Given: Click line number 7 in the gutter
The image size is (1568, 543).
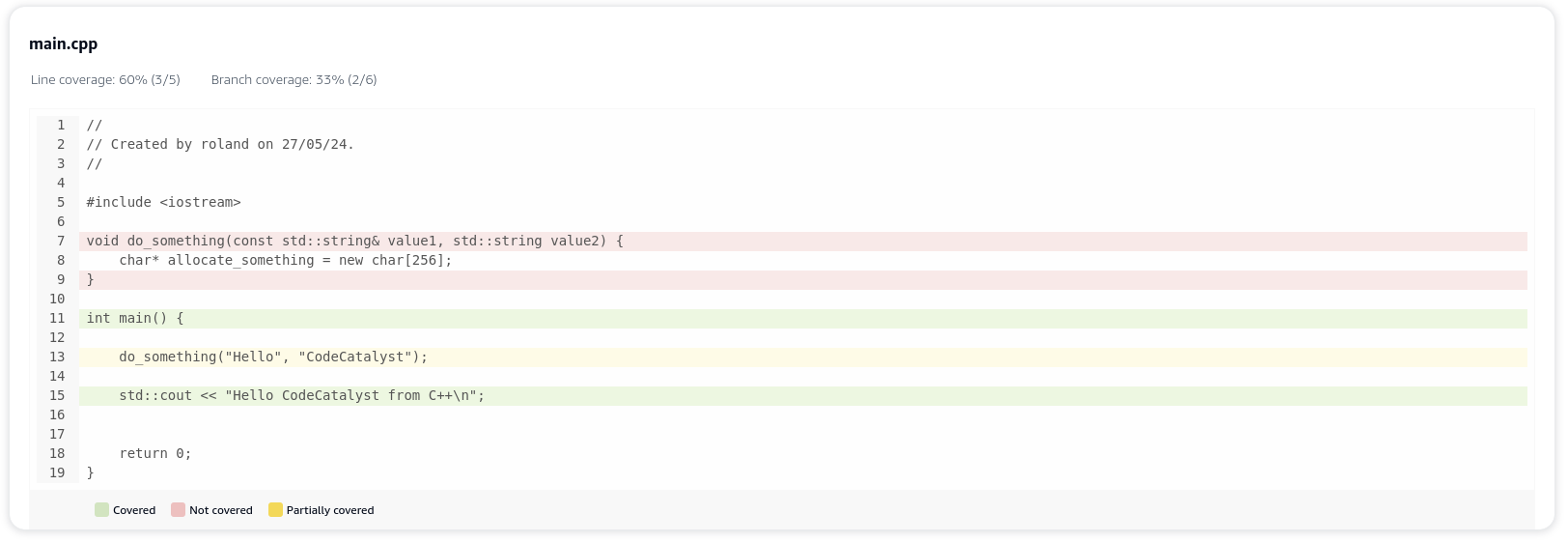Looking at the screenshot, I should [61, 242].
